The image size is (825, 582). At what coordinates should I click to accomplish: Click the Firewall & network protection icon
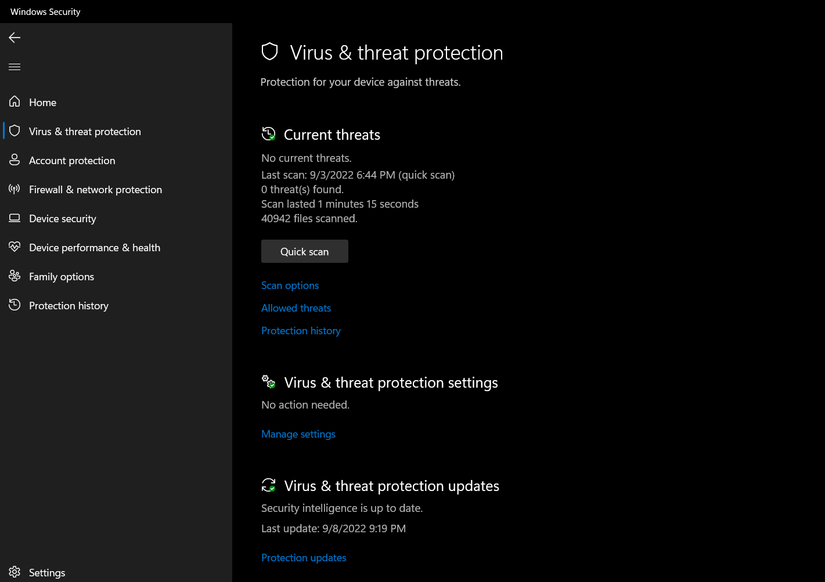point(15,189)
